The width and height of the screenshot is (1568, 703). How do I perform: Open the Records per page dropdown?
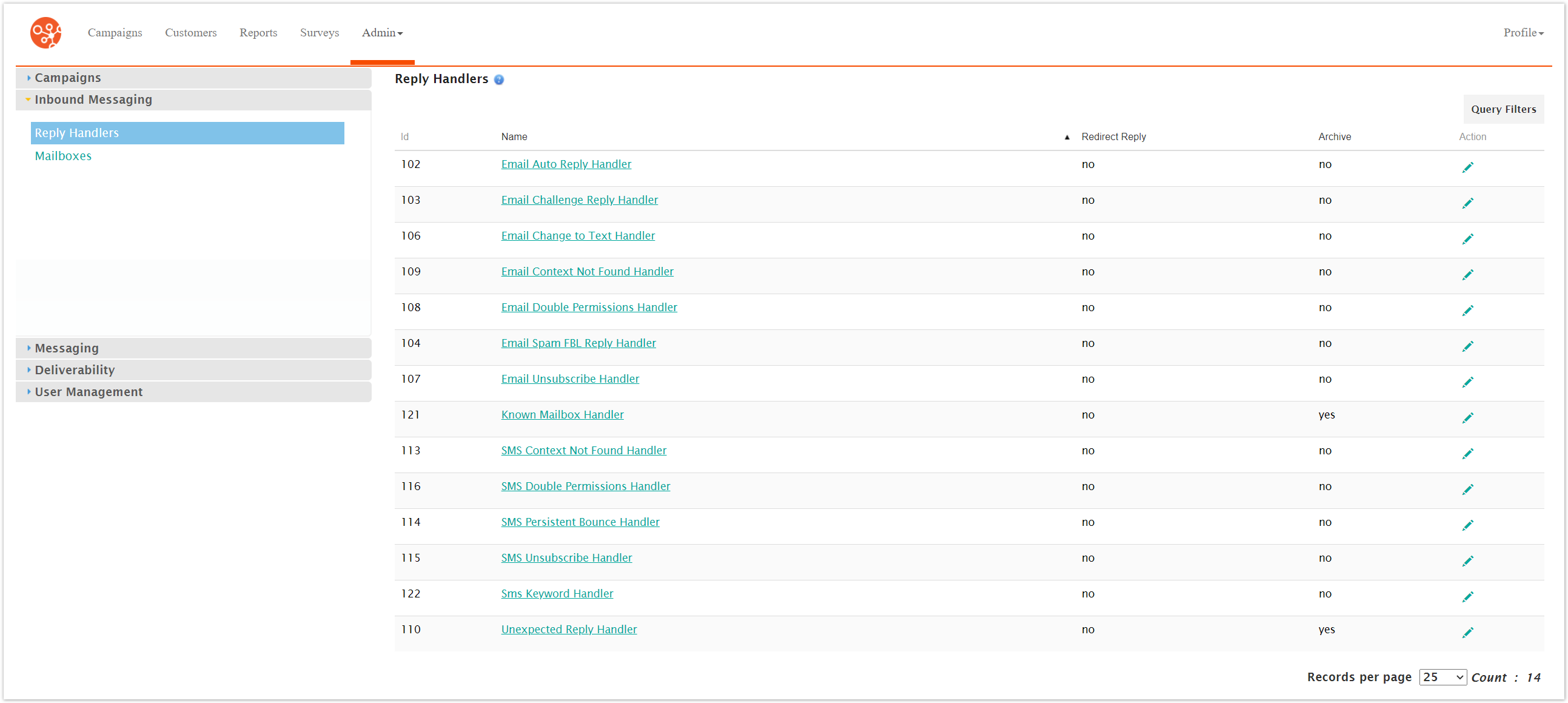point(1442,677)
